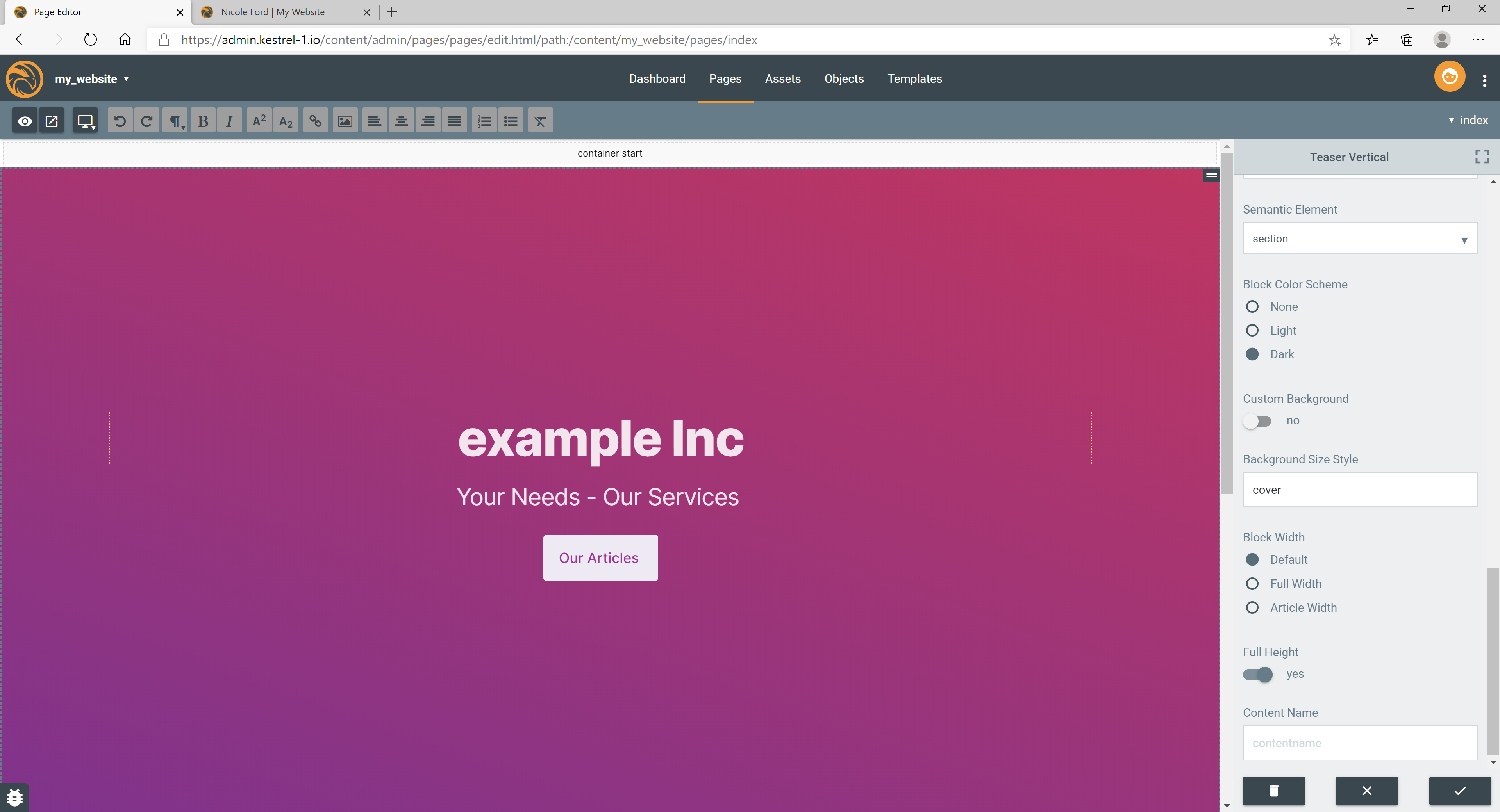Disable the Full Height toggle
This screenshot has width=1500, height=812.
click(x=1257, y=674)
